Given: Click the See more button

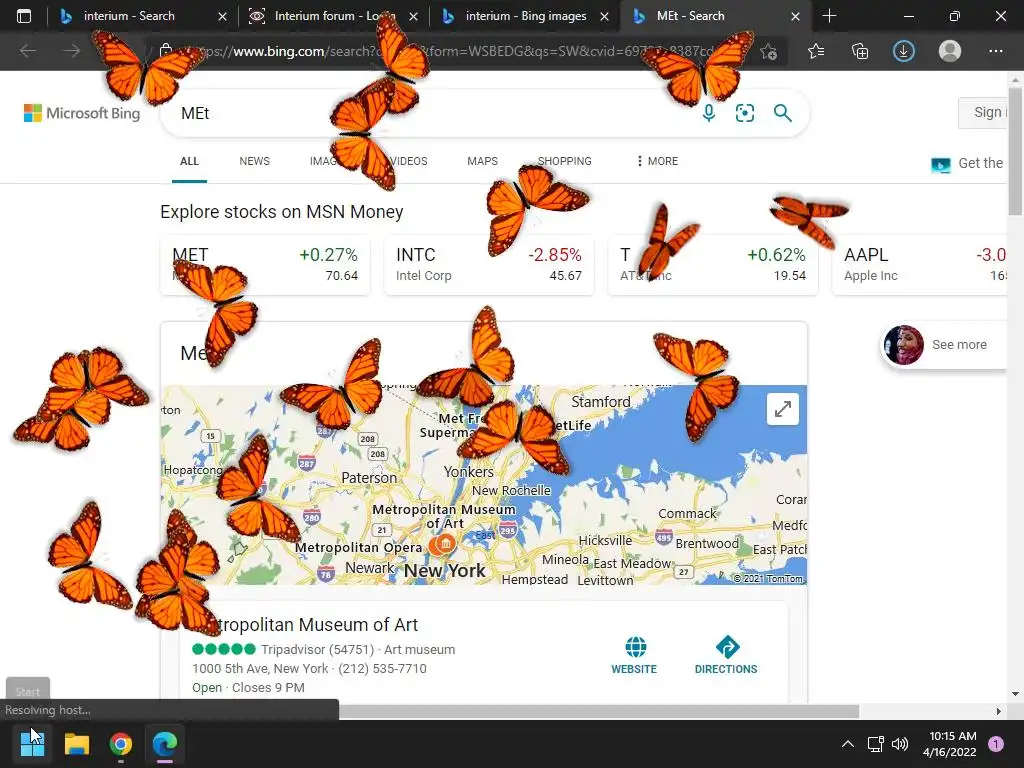Looking at the screenshot, I should pyautogui.click(x=944, y=345).
